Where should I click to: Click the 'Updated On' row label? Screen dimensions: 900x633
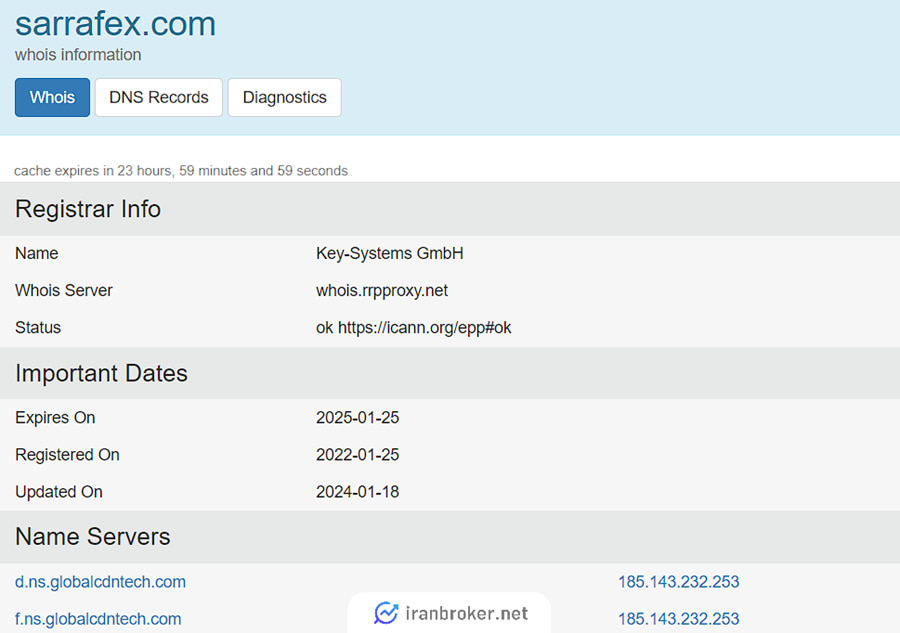pos(59,492)
